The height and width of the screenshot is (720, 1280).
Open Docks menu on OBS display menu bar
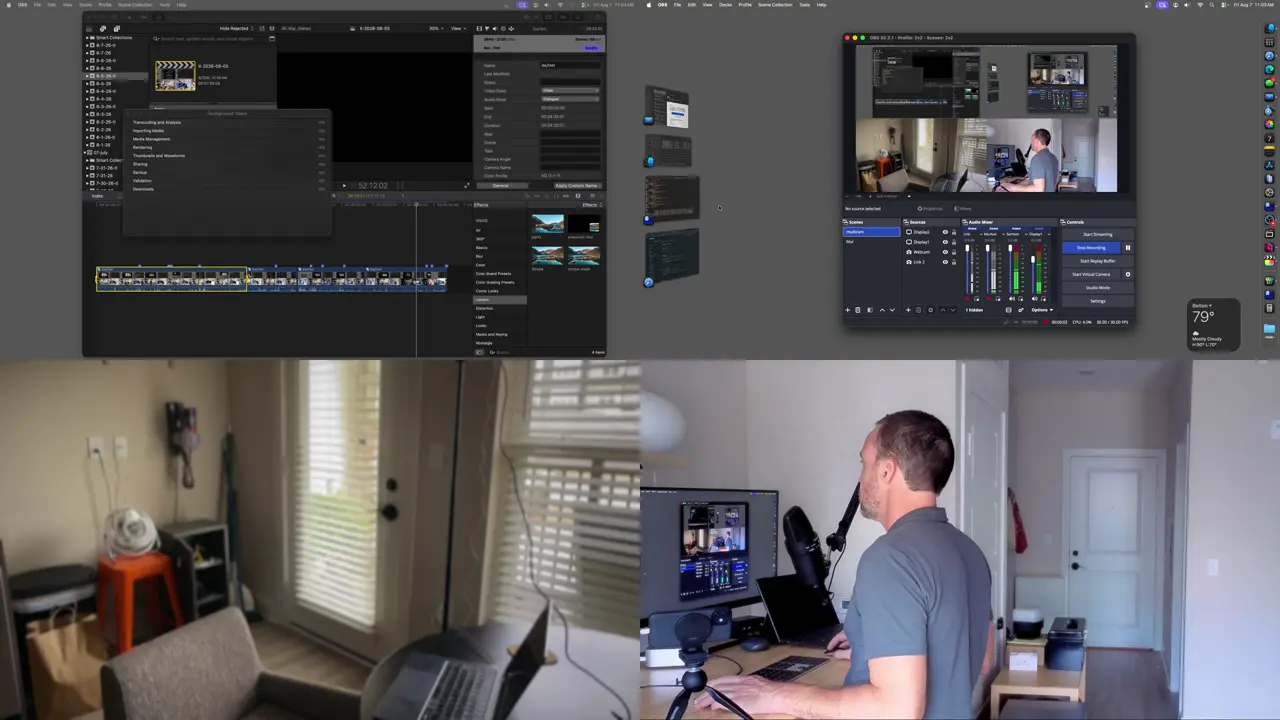point(725,5)
